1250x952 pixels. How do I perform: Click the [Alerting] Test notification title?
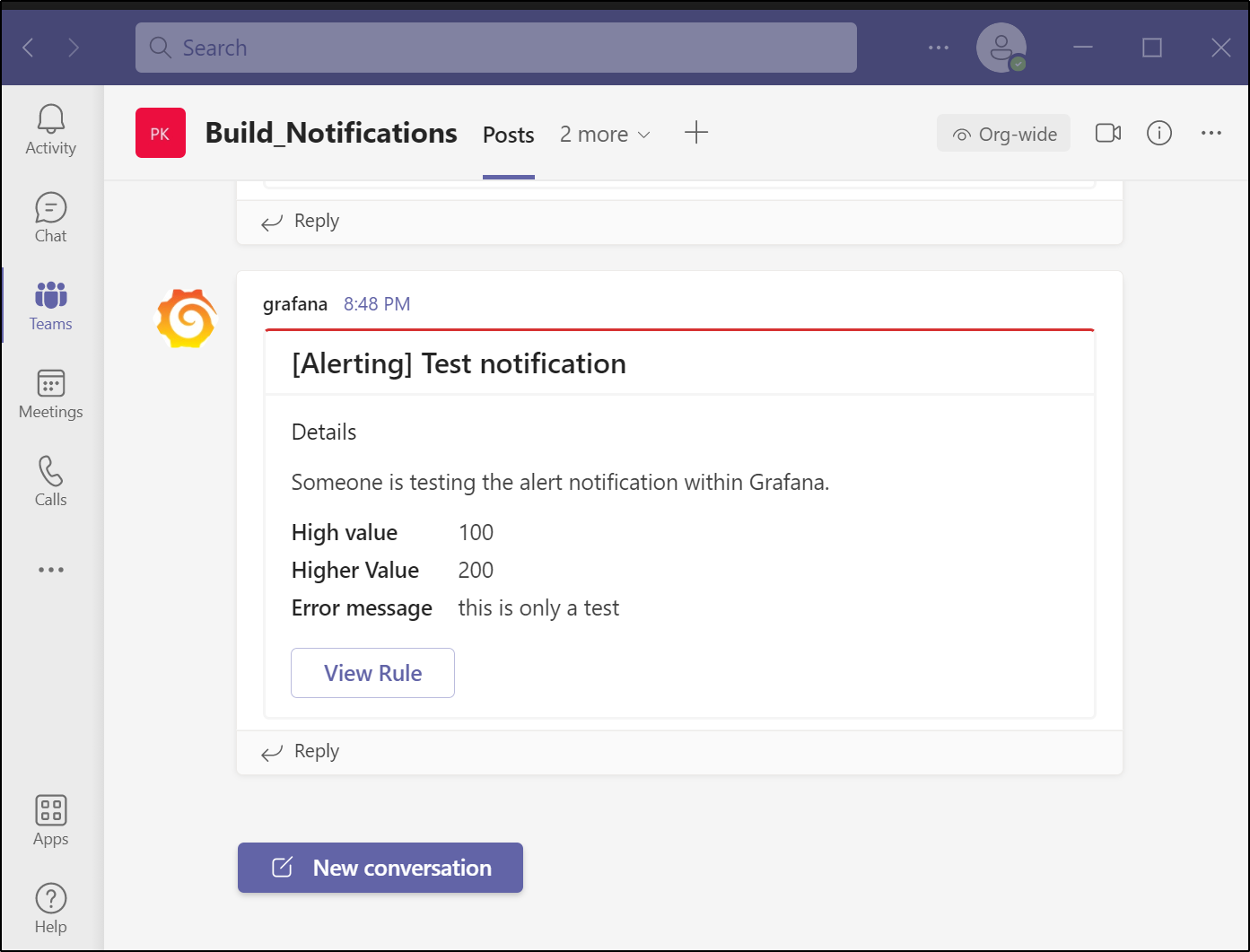coord(459,363)
